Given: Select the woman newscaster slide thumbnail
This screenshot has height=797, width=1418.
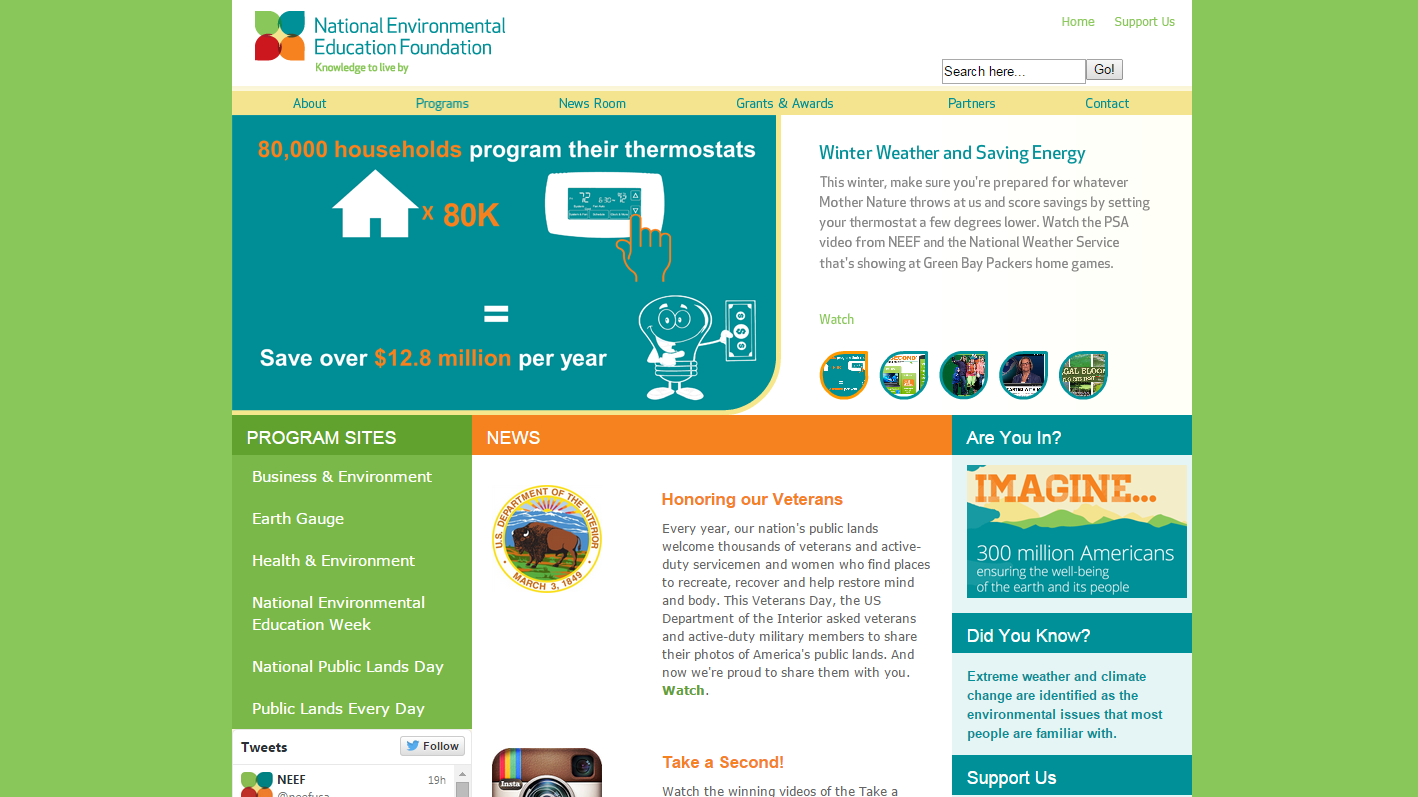Looking at the screenshot, I should coord(1023,375).
